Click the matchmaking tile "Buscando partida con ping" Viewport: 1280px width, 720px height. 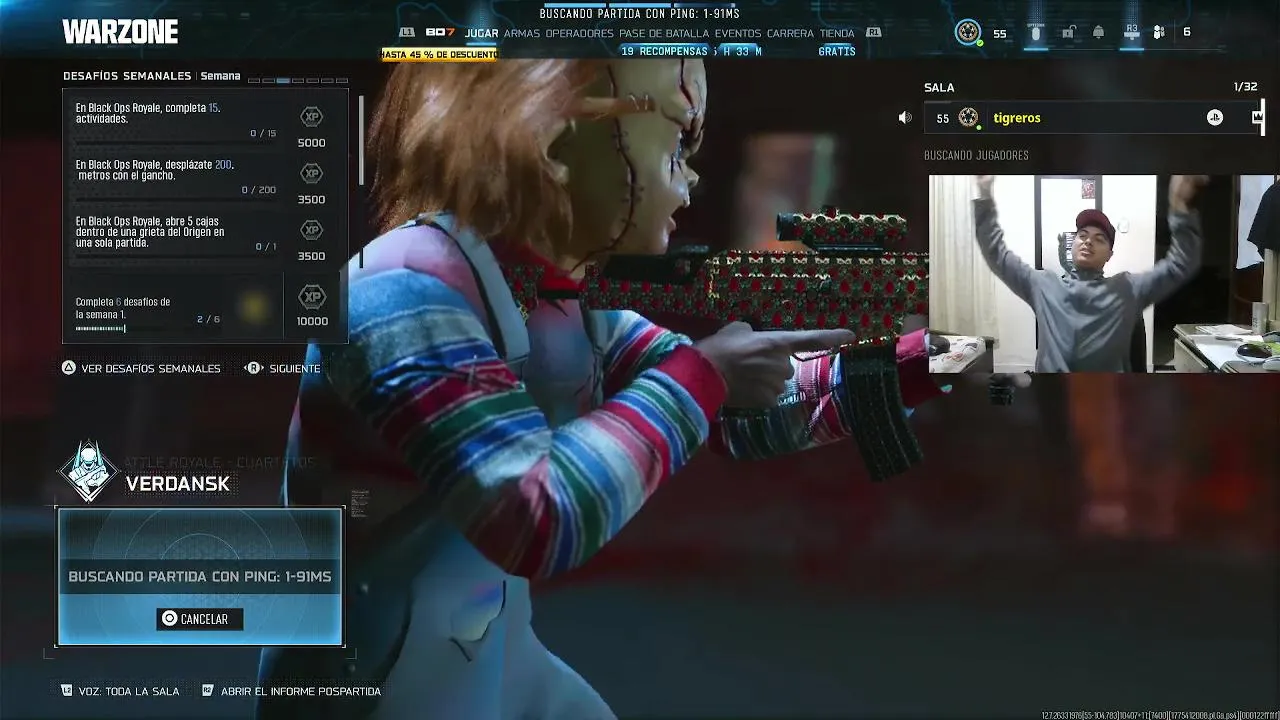click(x=200, y=576)
